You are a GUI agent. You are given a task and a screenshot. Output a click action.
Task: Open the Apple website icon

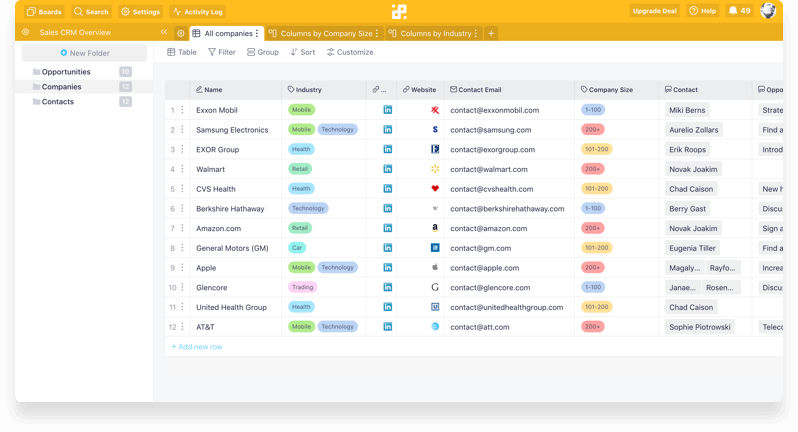click(x=435, y=268)
